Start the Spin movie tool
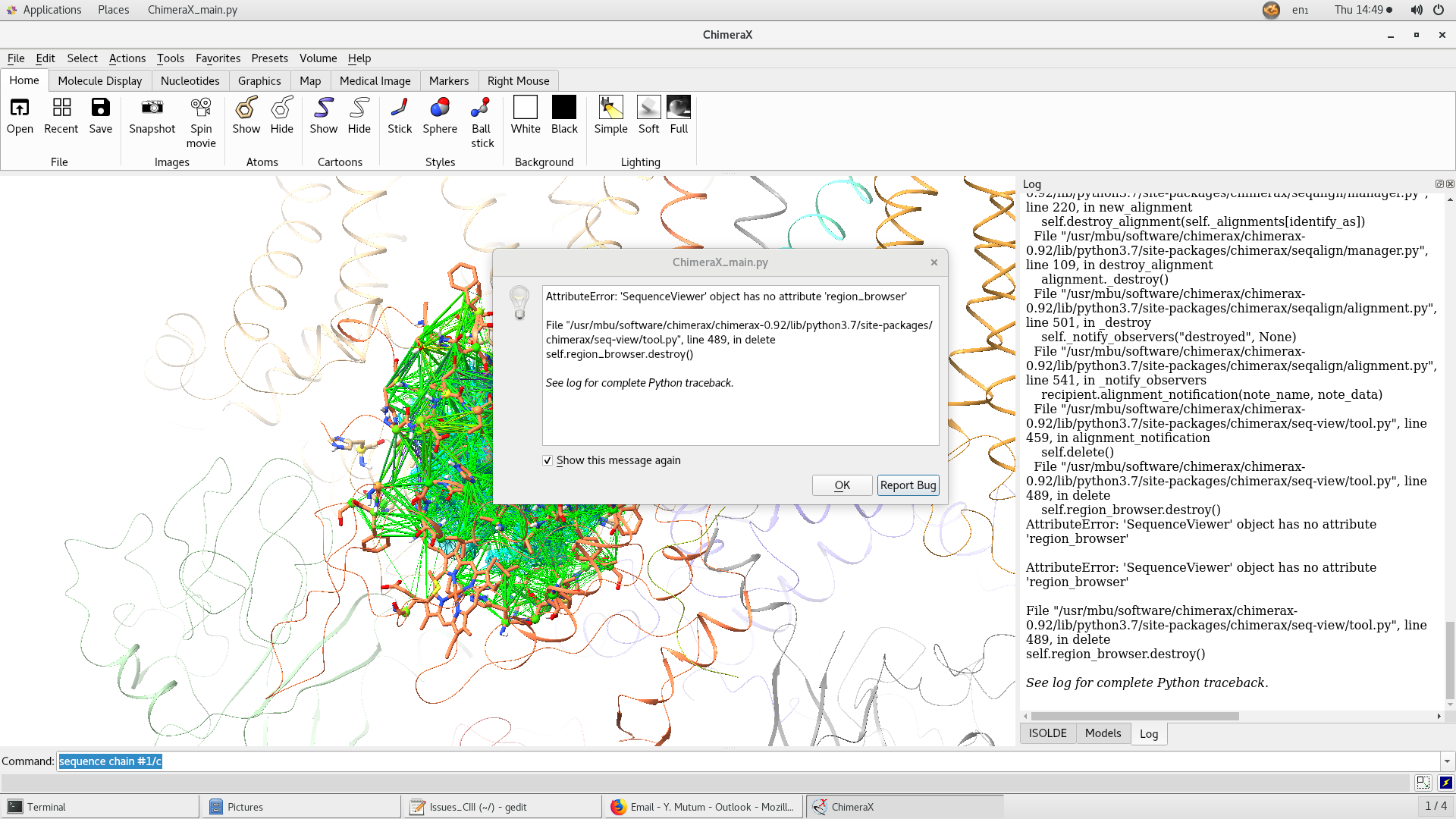 [x=201, y=108]
